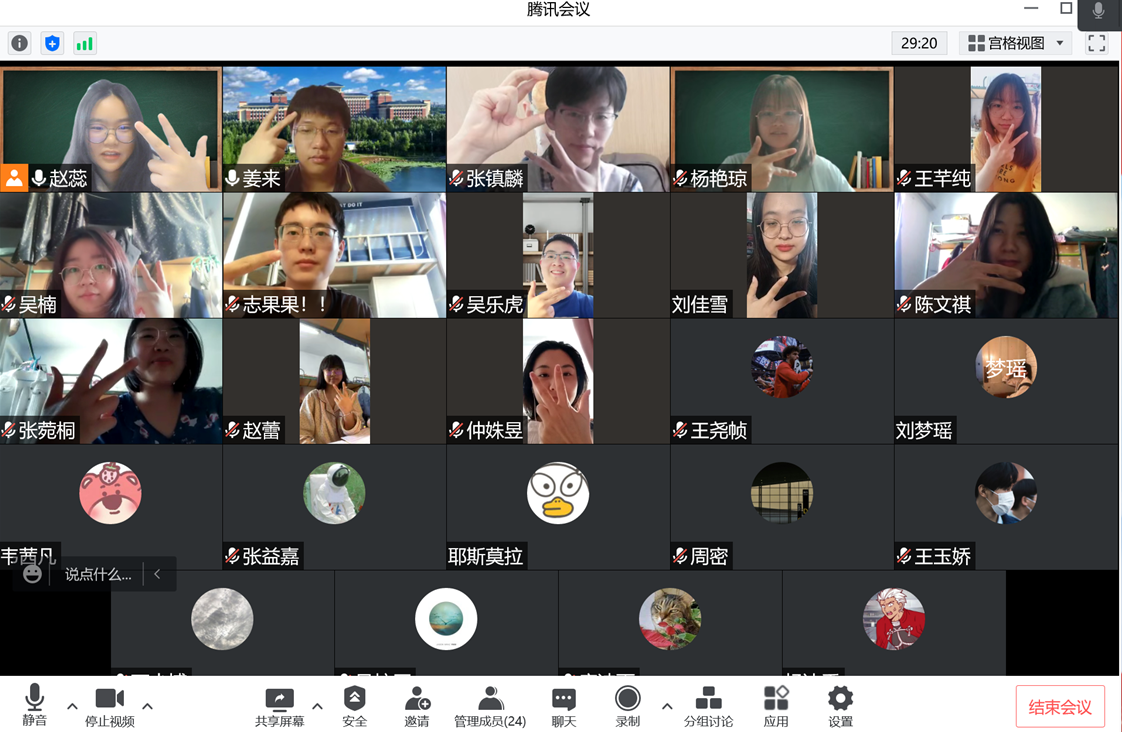
Task: Expand options arrow beside 共享屏幕
Action: [x=318, y=706]
